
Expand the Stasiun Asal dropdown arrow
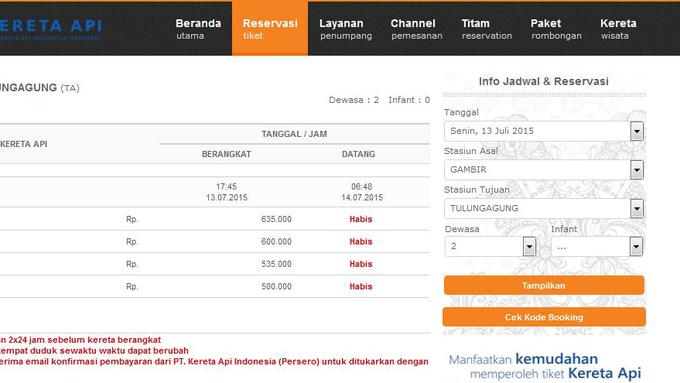click(637, 170)
